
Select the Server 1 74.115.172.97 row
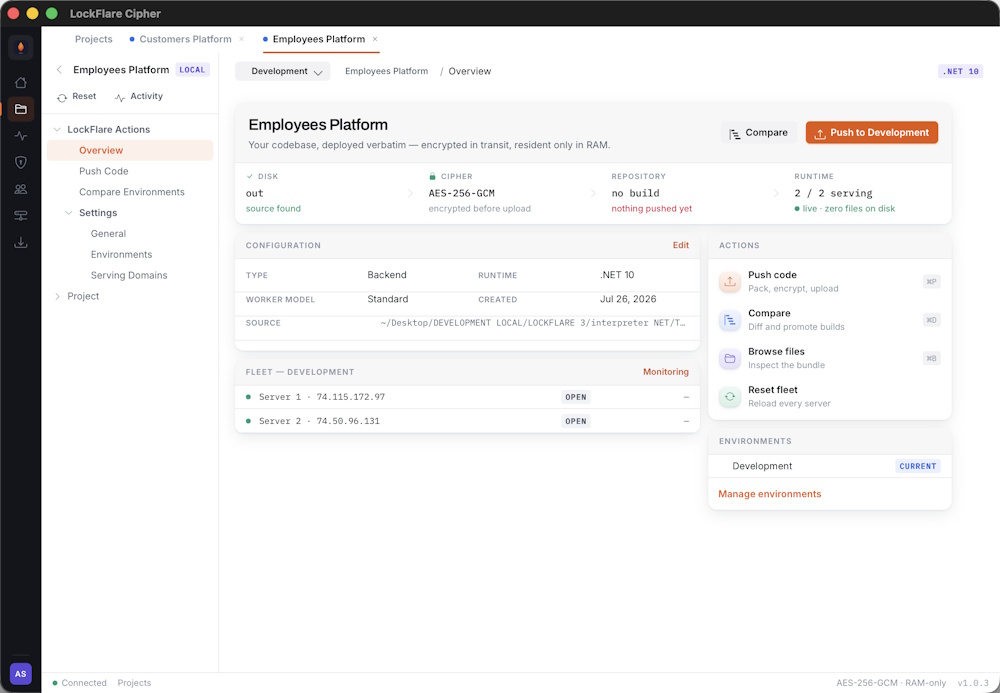click(467, 397)
